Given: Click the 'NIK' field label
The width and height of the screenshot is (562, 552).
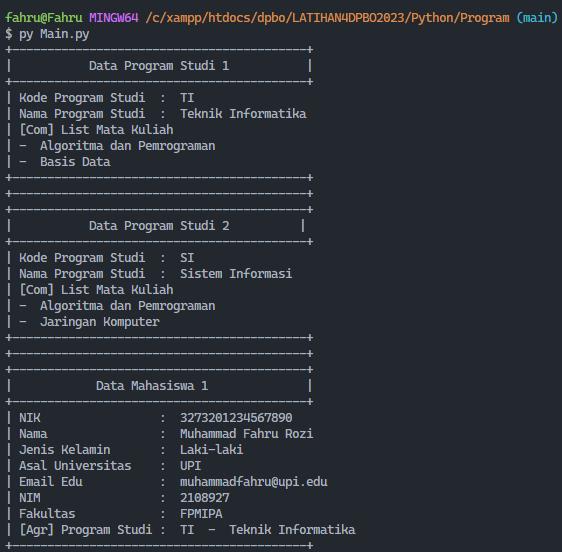Looking at the screenshot, I should point(30,418).
